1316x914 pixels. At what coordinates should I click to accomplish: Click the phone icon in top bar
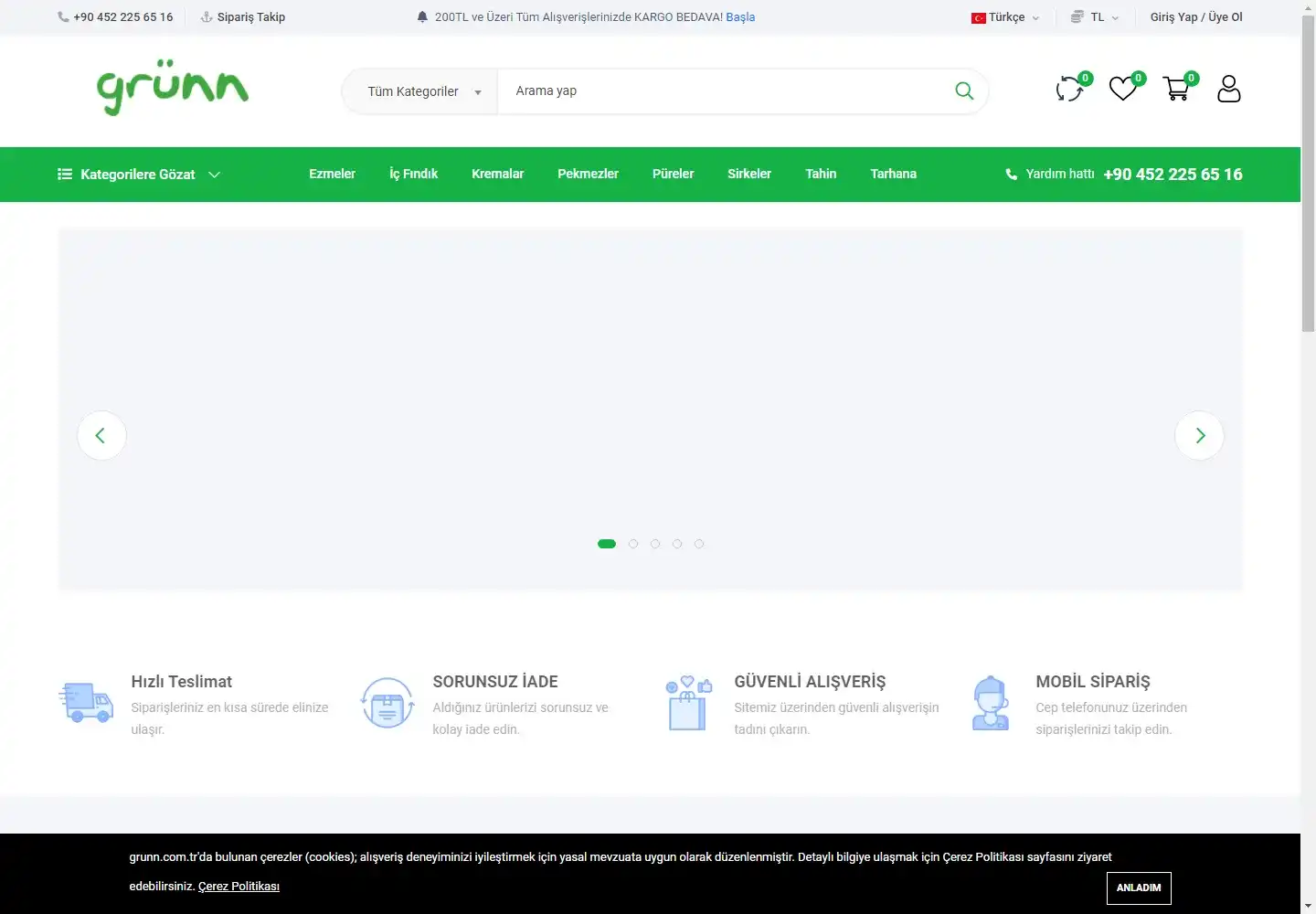[x=63, y=16]
